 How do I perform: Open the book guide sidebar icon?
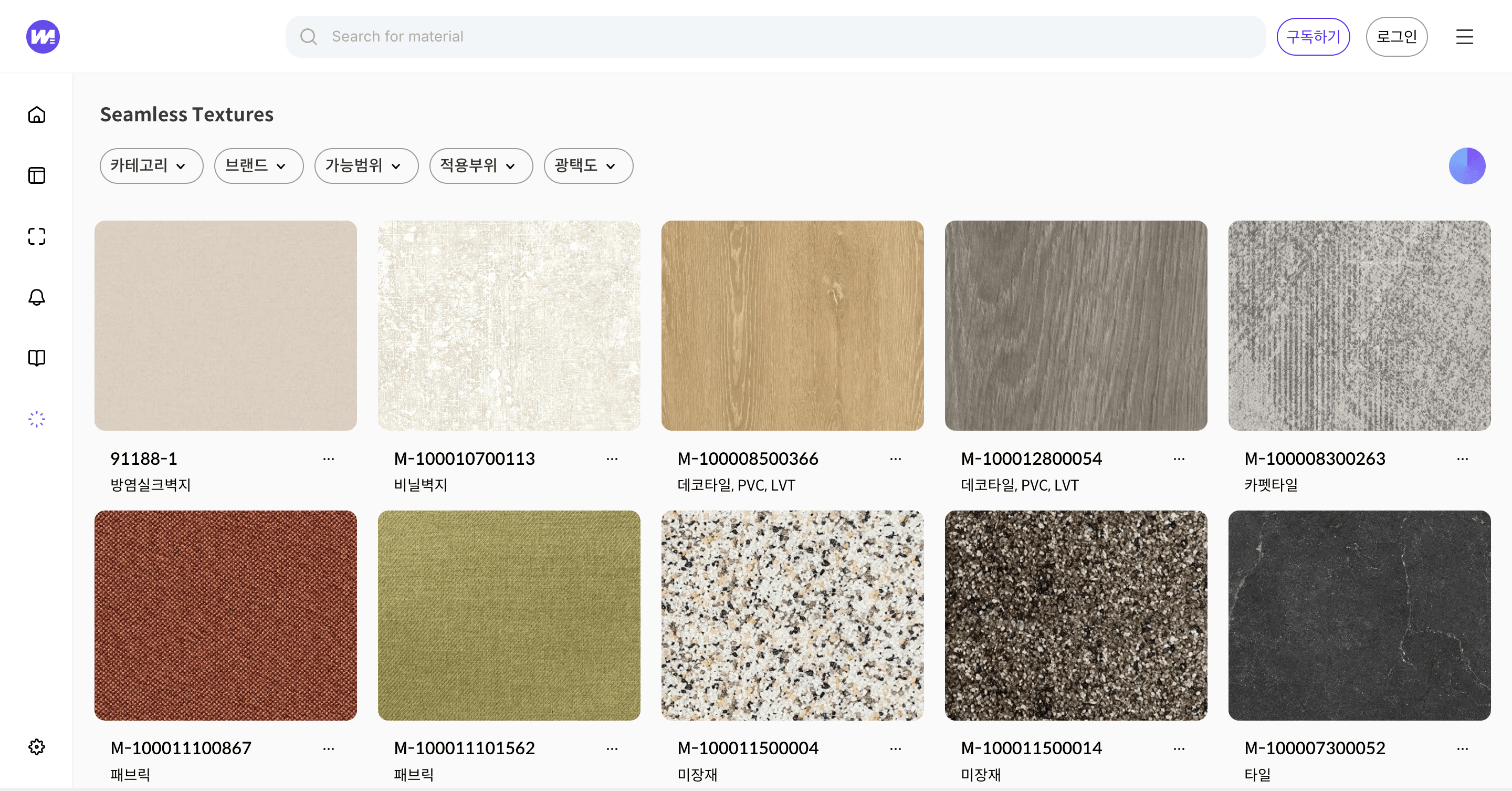pyautogui.click(x=36, y=358)
